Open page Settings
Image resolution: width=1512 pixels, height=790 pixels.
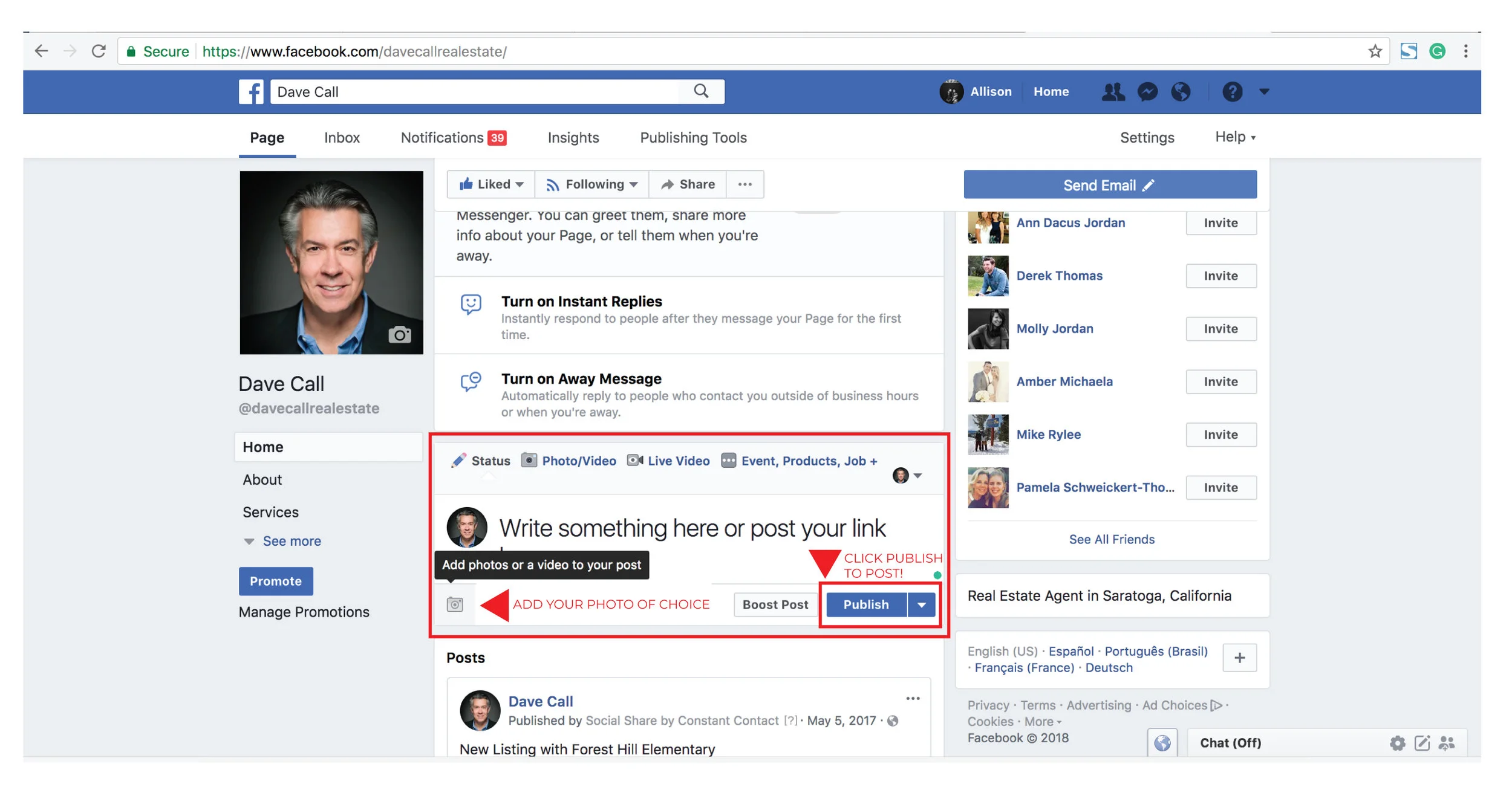1147,138
